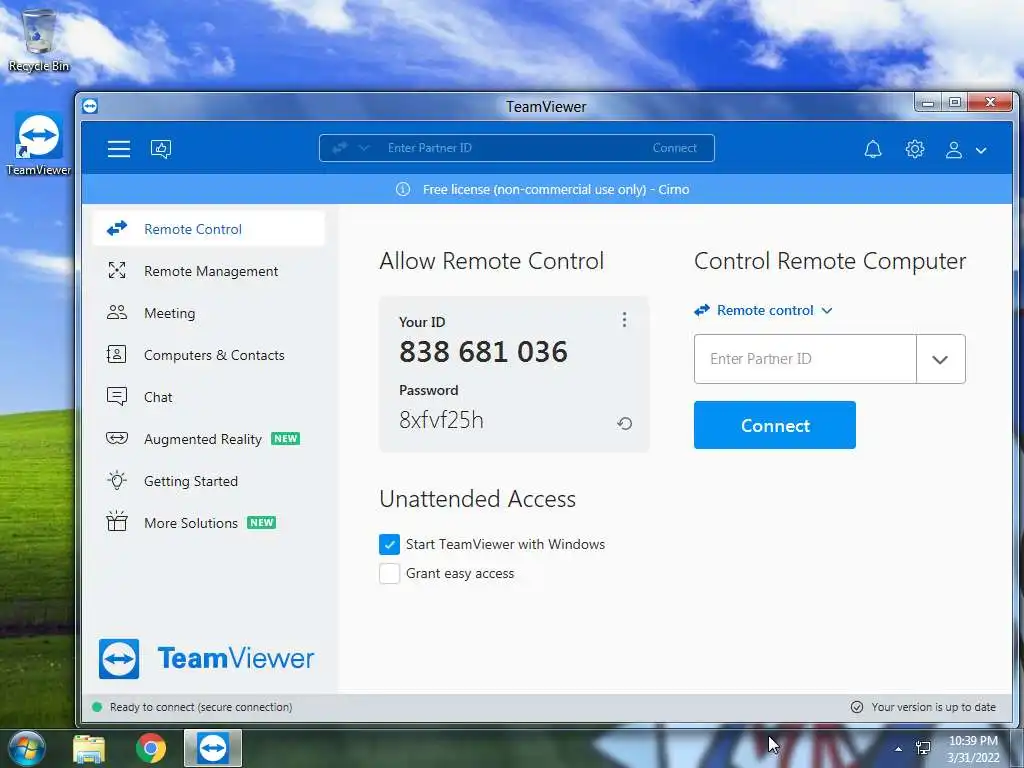Click the green connection status dot
1024x768 pixels.
point(97,707)
